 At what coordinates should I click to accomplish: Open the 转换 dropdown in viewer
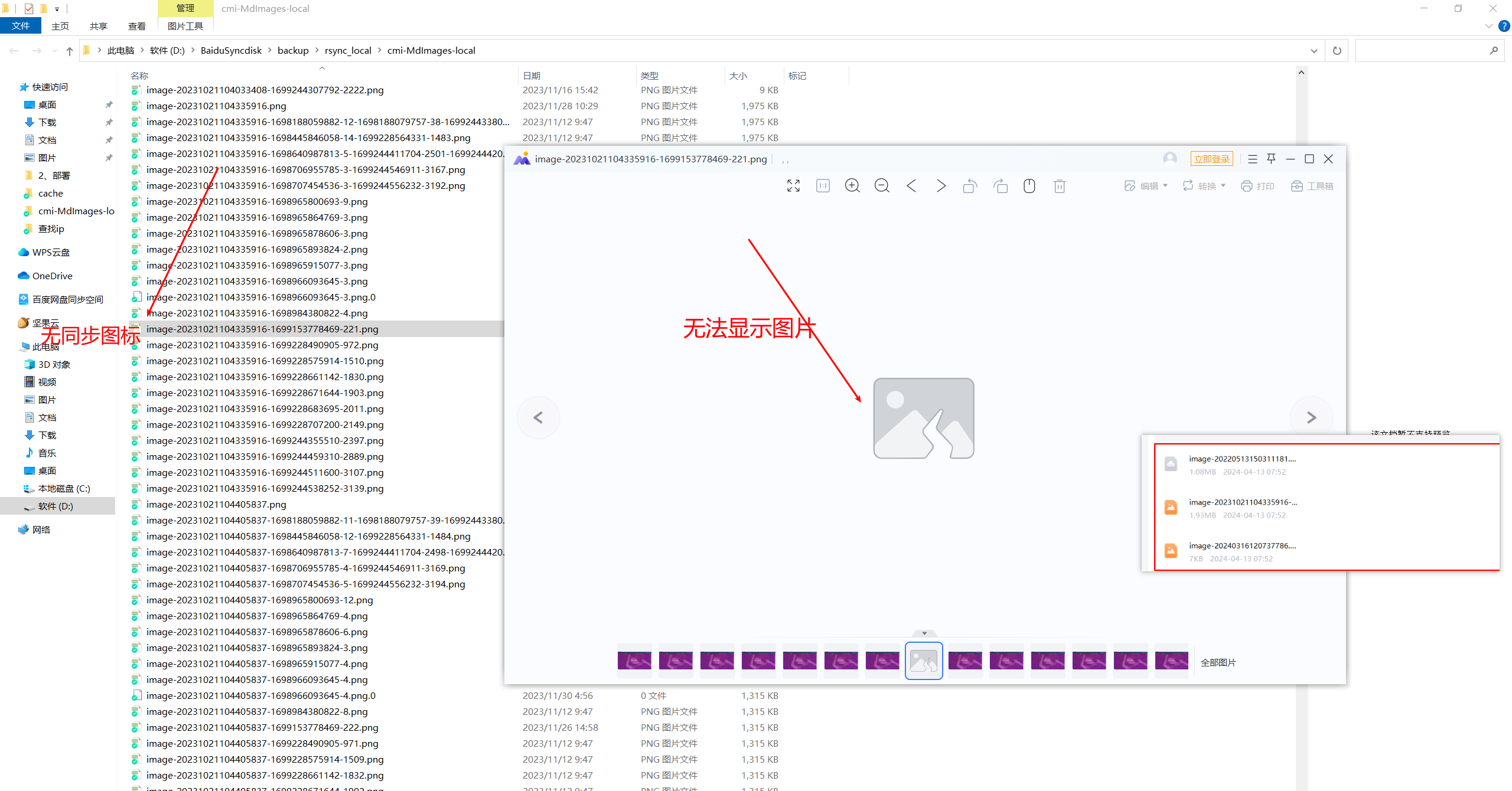[1204, 186]
